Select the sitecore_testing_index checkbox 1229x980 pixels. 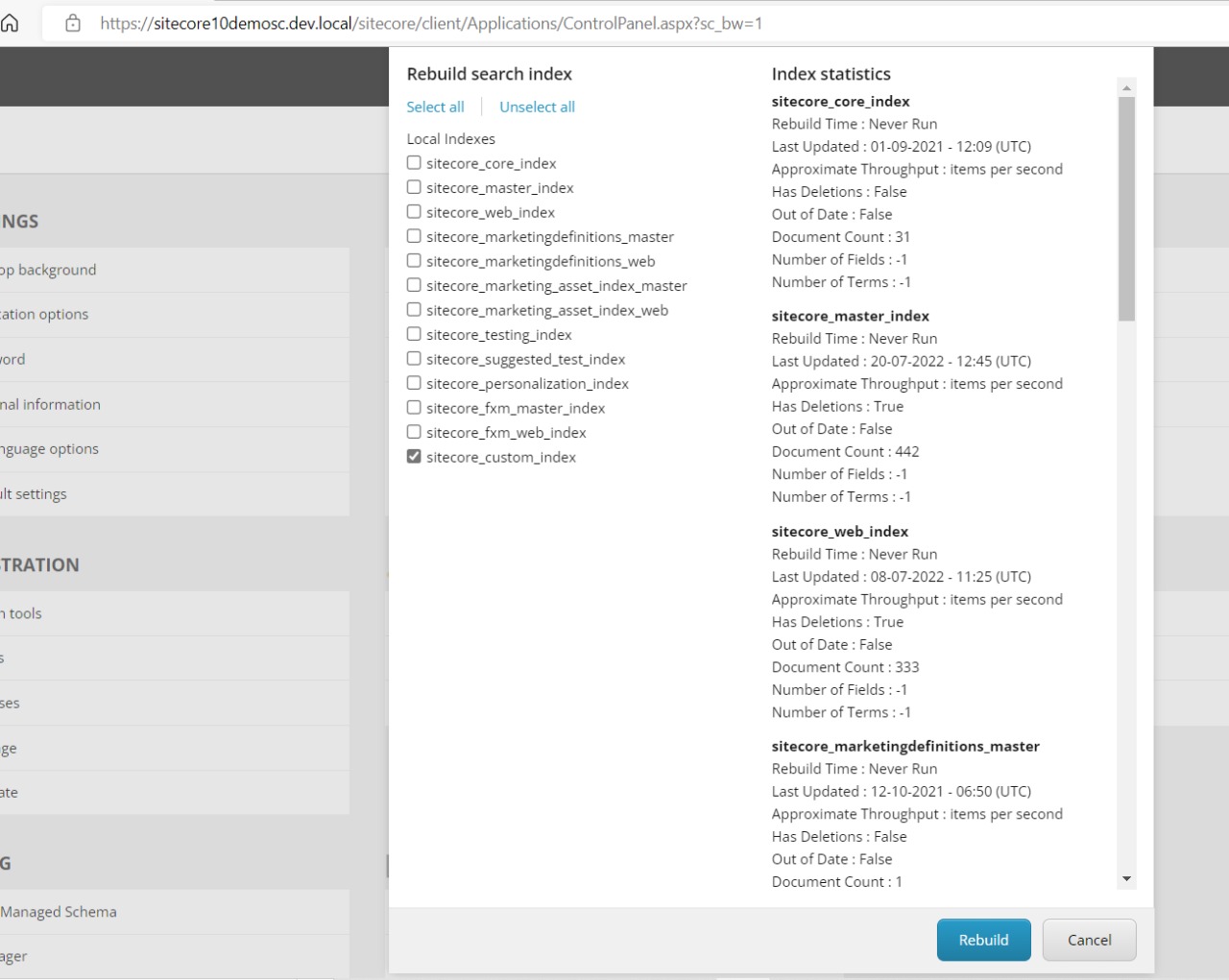pos(414,334)
